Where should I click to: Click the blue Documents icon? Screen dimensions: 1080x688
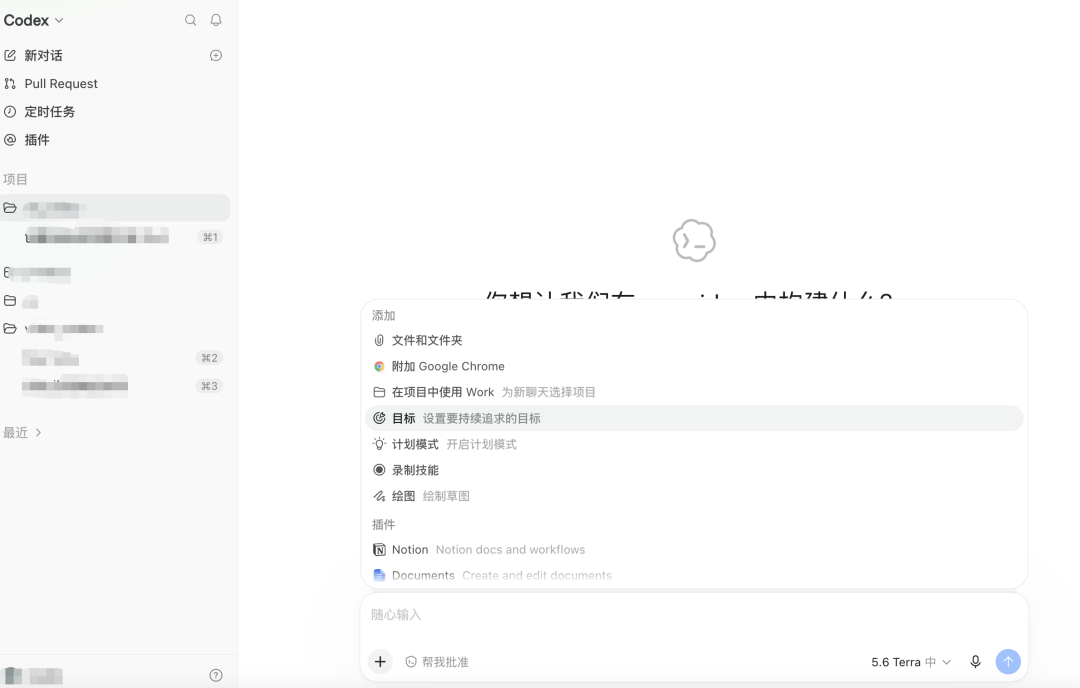tap(379, 575)
